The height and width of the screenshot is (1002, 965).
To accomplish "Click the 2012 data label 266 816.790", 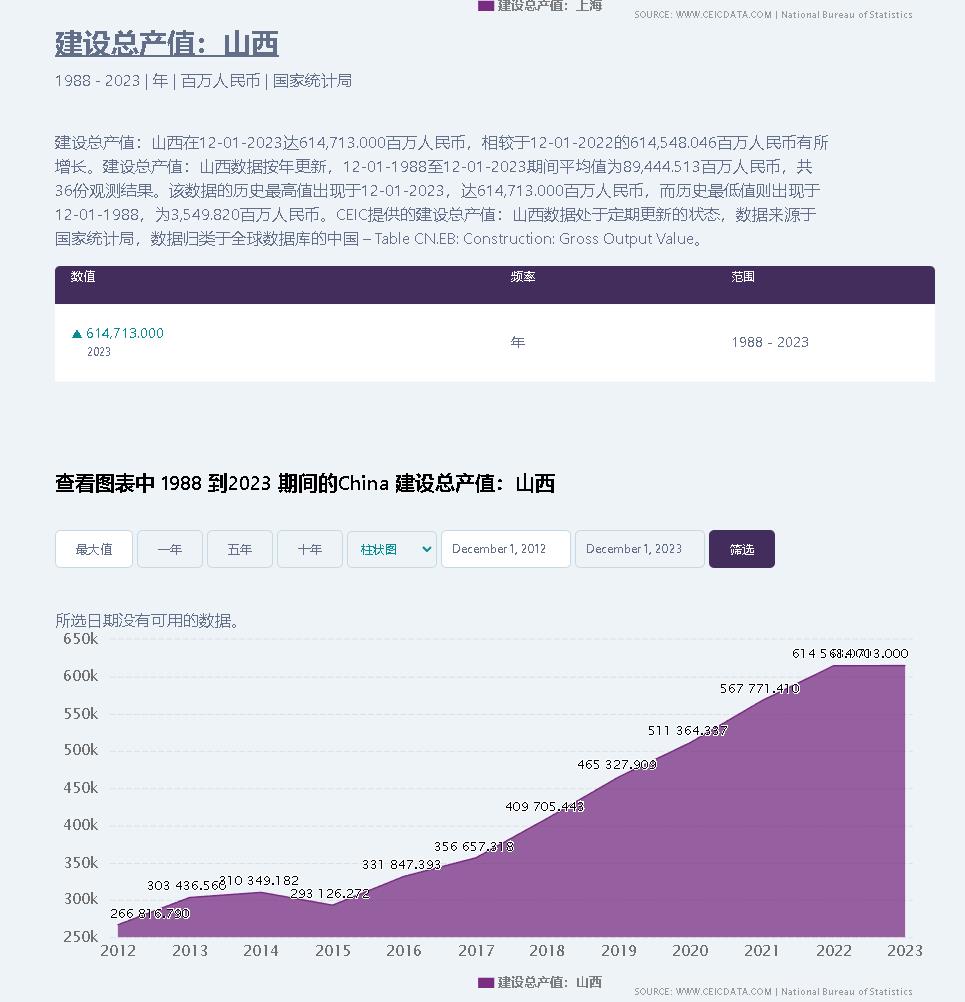I will [150, 913].
